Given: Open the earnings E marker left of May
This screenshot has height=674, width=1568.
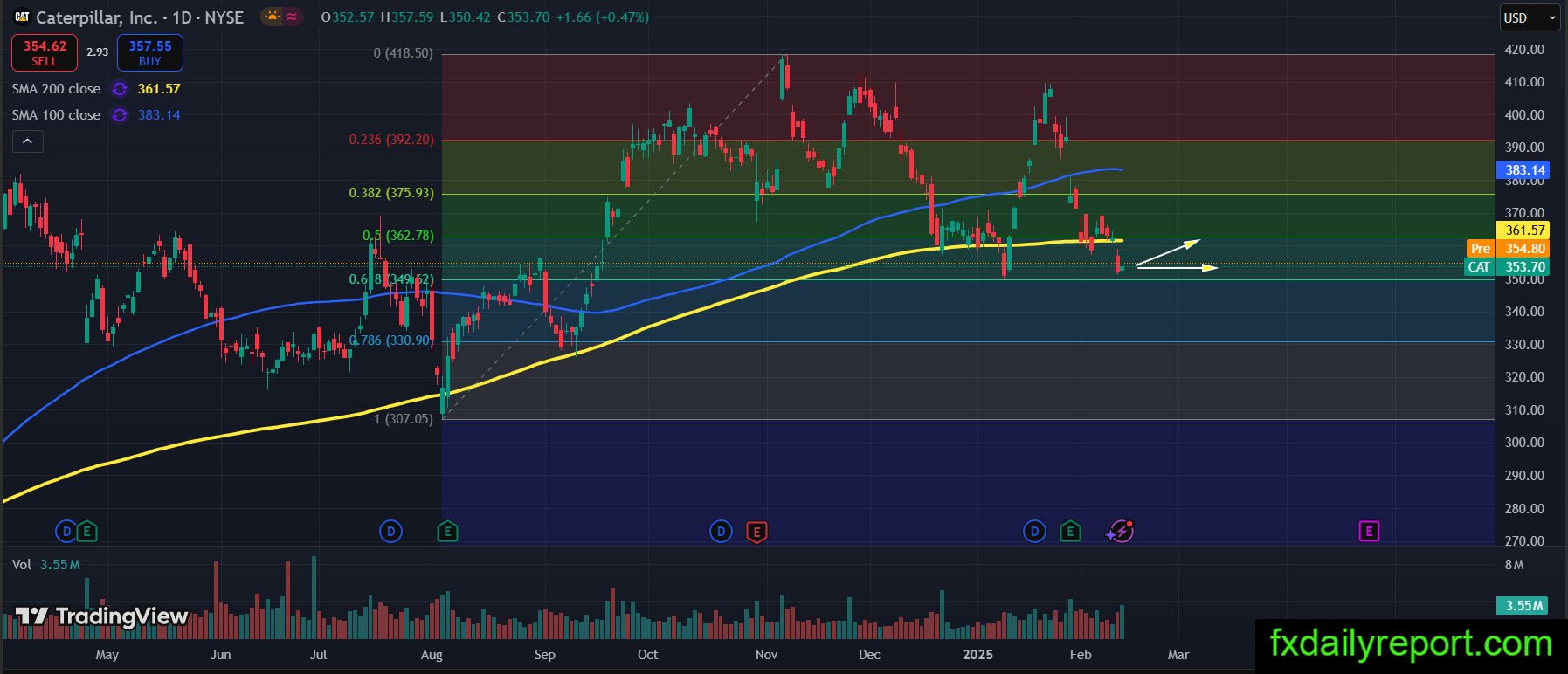Looking at the screenshot, I should (86, 531).
